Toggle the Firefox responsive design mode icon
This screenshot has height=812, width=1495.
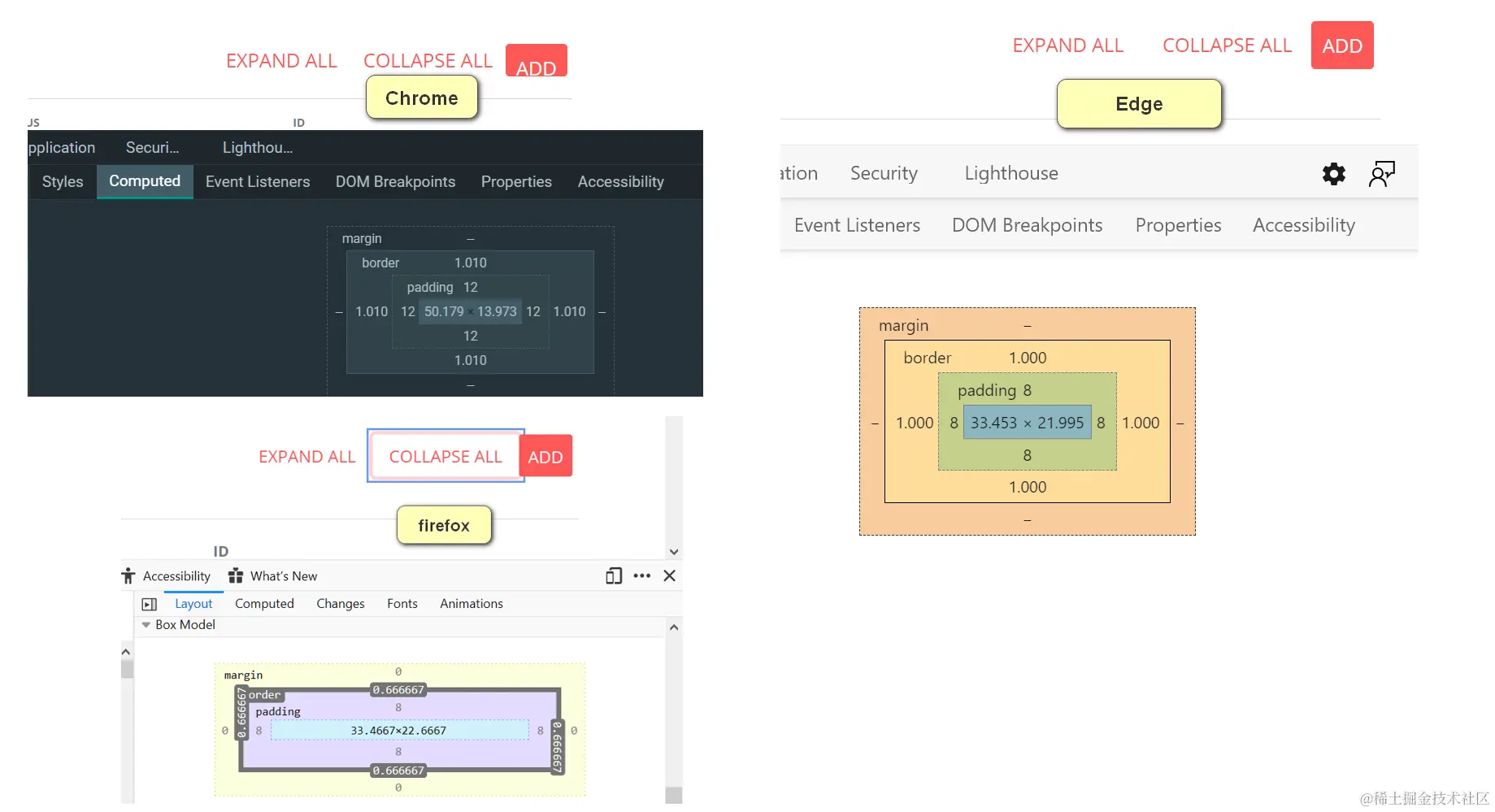click(x=614, y=575)
